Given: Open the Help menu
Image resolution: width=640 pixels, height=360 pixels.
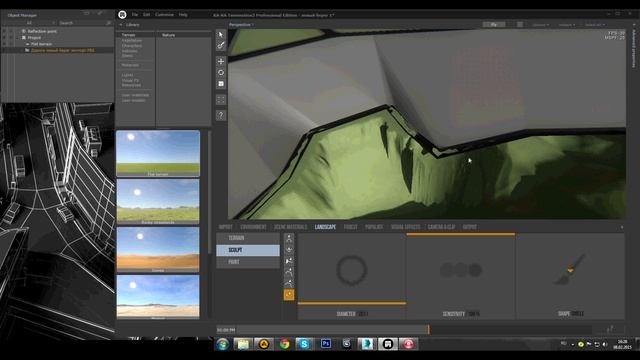Looking at the screenshot, I should pos(183,15).
